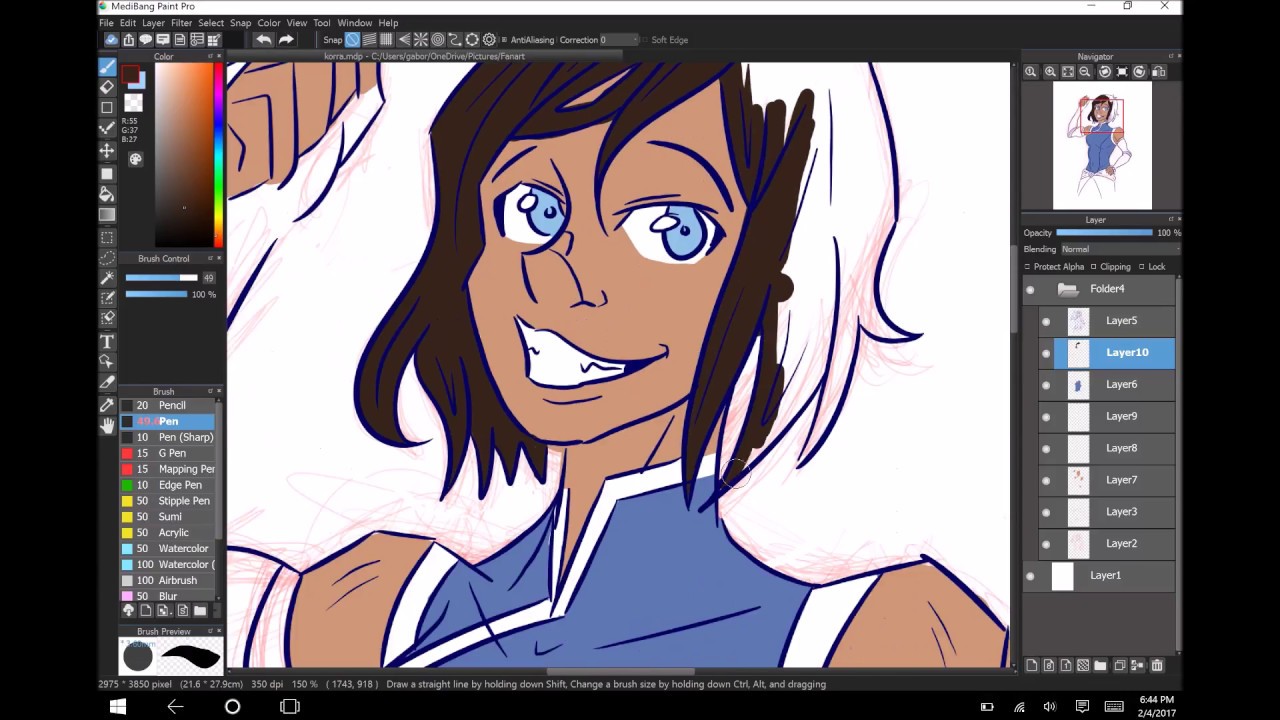The image size is (1280, 720).
Task: Select the Bucket fill tool
Action: coord(107,194)
